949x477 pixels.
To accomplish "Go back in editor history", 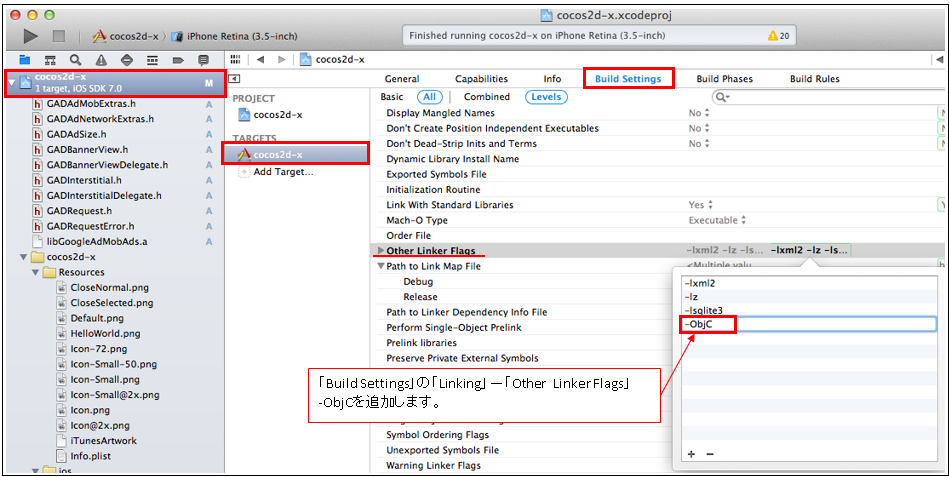I will (x=260, y=59).
